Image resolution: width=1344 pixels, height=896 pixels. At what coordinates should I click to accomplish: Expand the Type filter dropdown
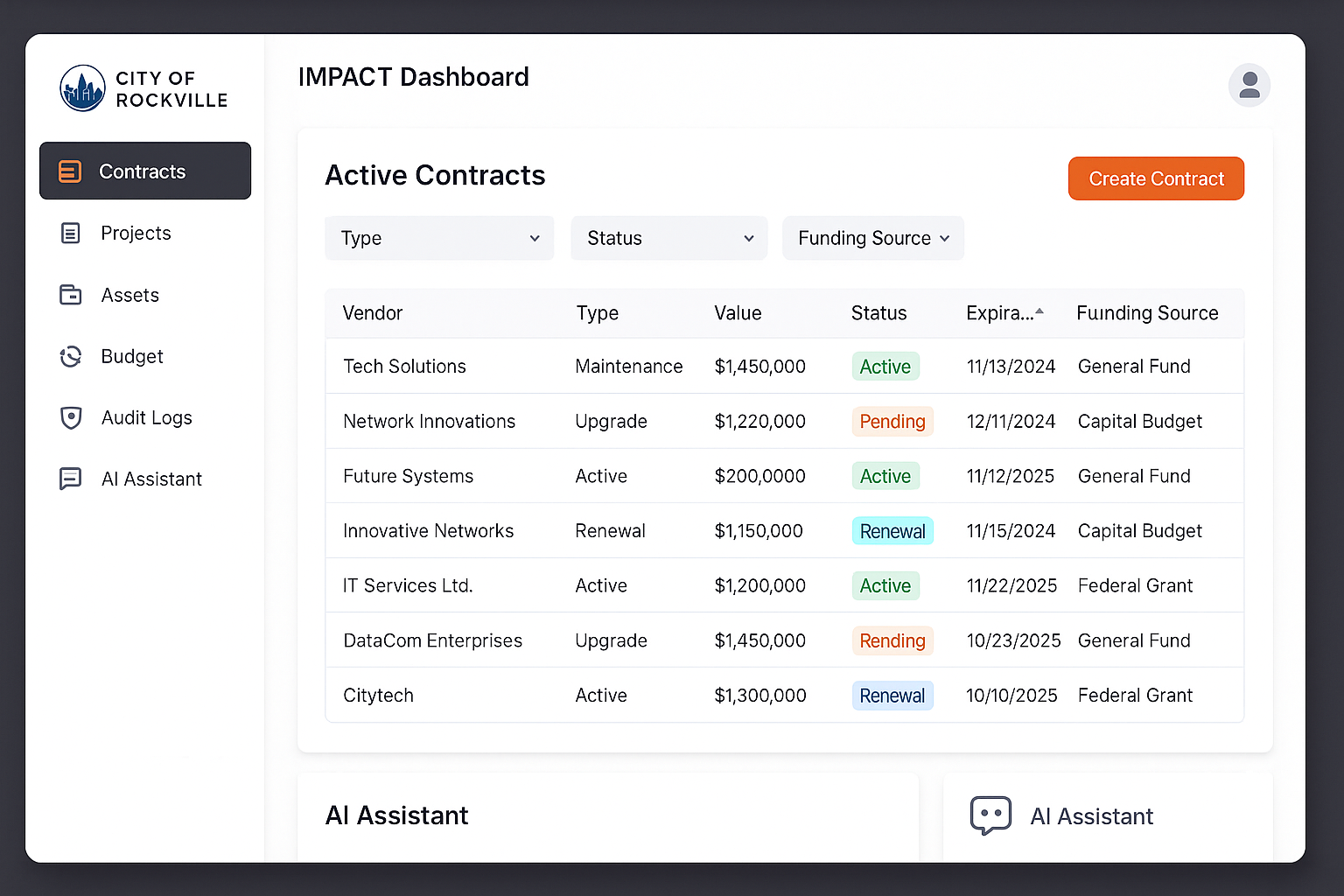click(x=439, y=238)
